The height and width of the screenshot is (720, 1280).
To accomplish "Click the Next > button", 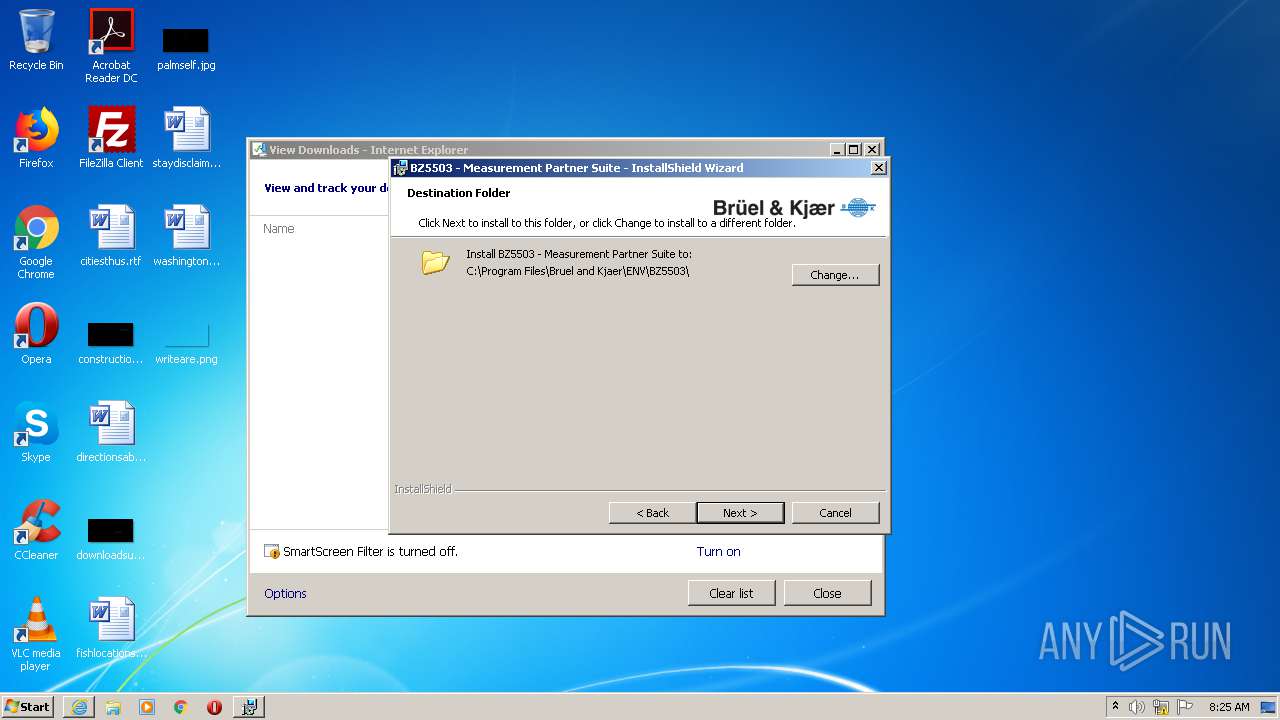I will (x=740, y=513).
